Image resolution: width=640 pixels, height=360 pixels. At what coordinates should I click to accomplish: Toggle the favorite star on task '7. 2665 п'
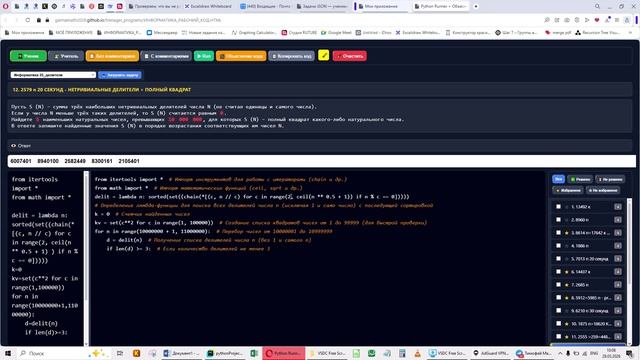567,284
